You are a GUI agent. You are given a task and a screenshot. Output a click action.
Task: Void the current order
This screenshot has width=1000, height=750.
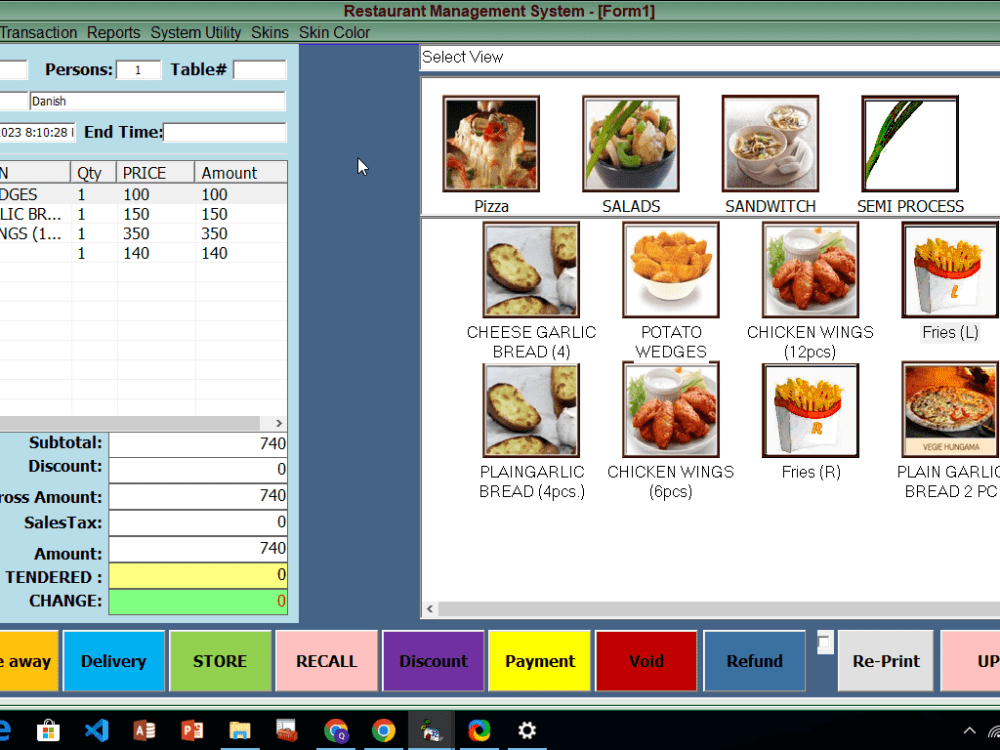click(x=646, y=661)
